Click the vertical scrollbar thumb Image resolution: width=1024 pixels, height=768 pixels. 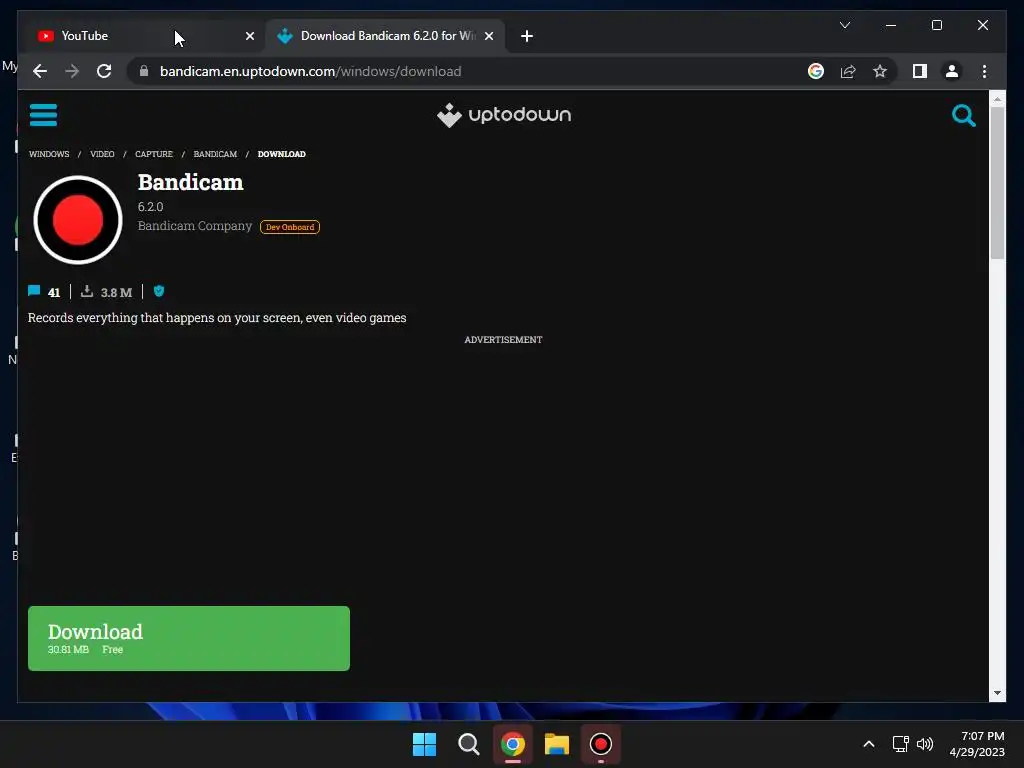pyautogui.click(x=997, y=183)
